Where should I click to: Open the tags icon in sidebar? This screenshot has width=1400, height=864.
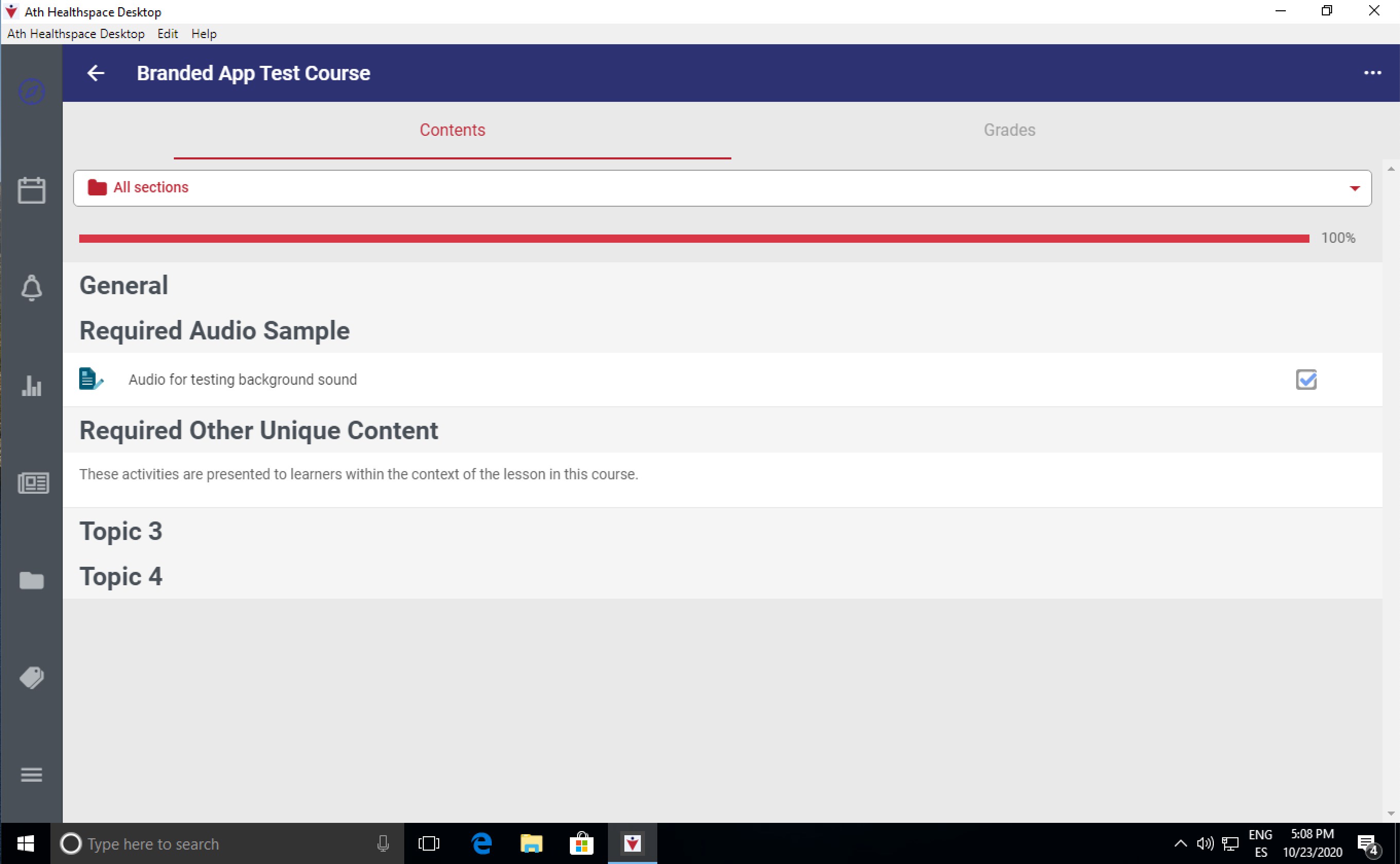coord(31,678)
